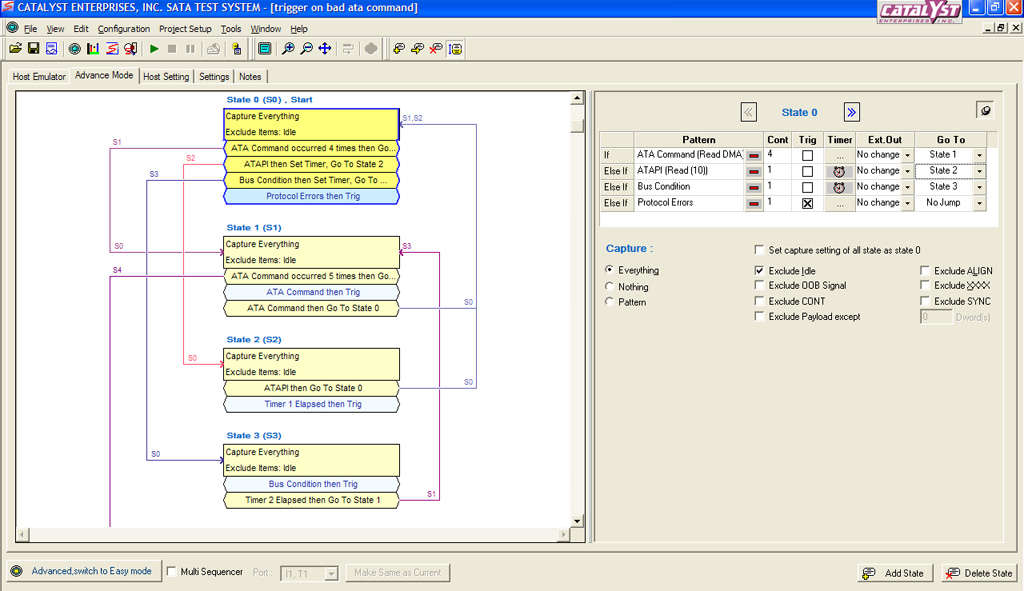Viewport: 1024px width, 591px height.
Task: Click the Add State button
Action: [x=895, y=573]
